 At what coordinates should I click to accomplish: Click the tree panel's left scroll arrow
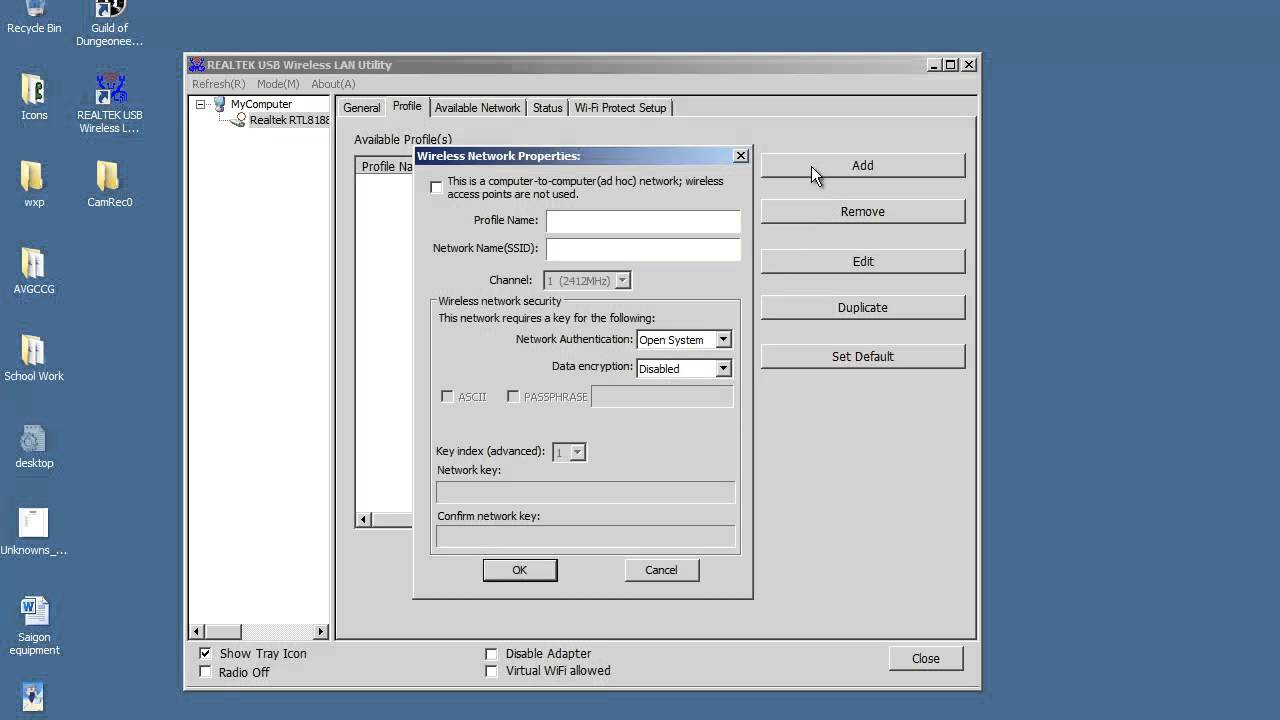[x=197, y=632]
